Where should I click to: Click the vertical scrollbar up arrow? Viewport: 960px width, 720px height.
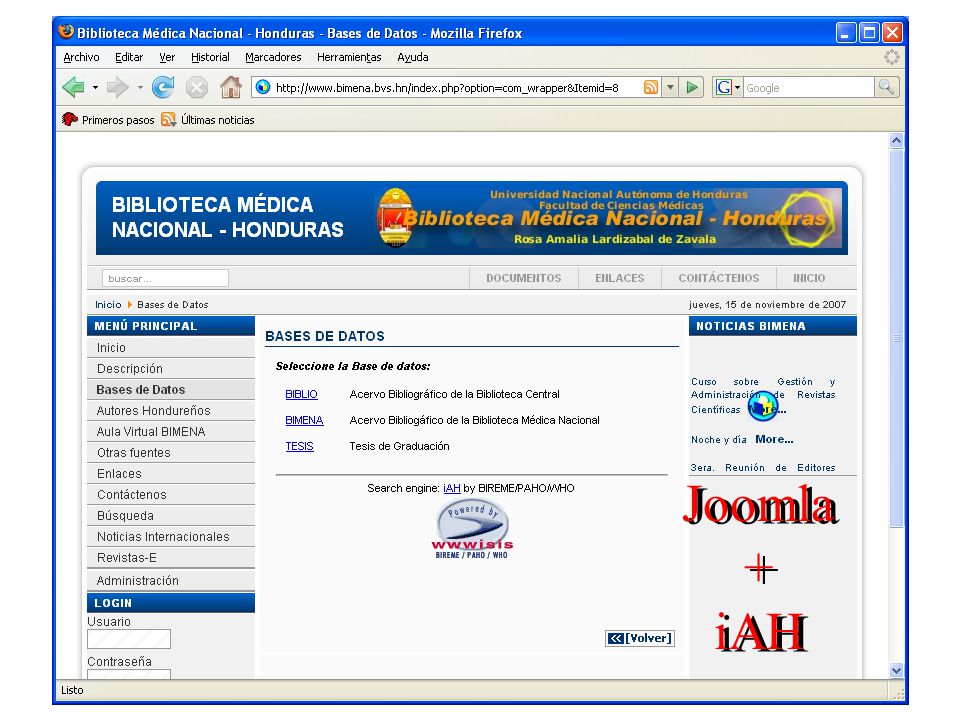click(896, 140)
